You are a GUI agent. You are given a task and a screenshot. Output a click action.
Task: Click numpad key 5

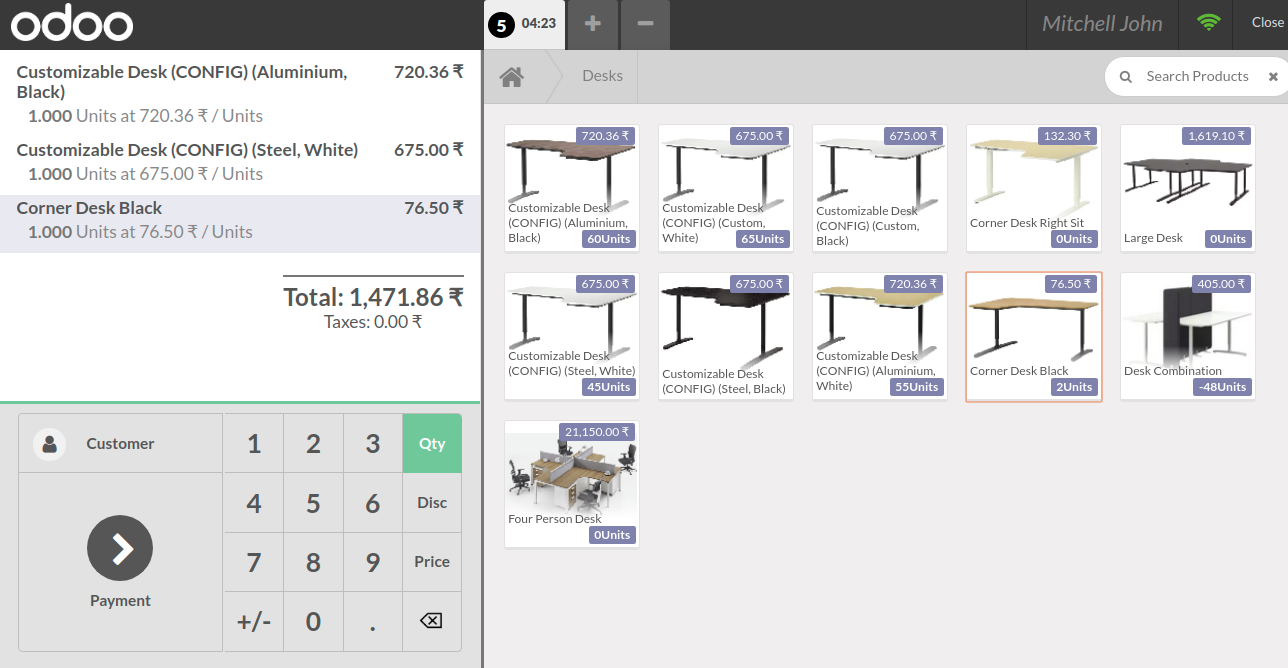pyautogui.click(x=313, y=503)
